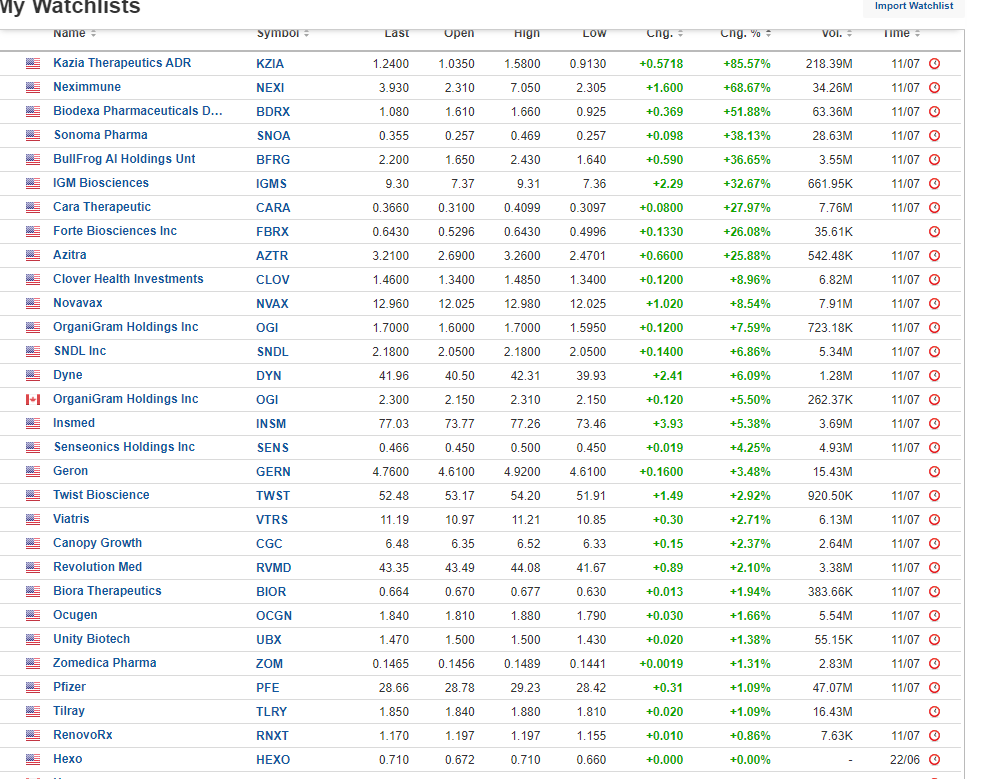
Task: Click the clock icon in Hexo row
Action: click(x=934, y=760)
